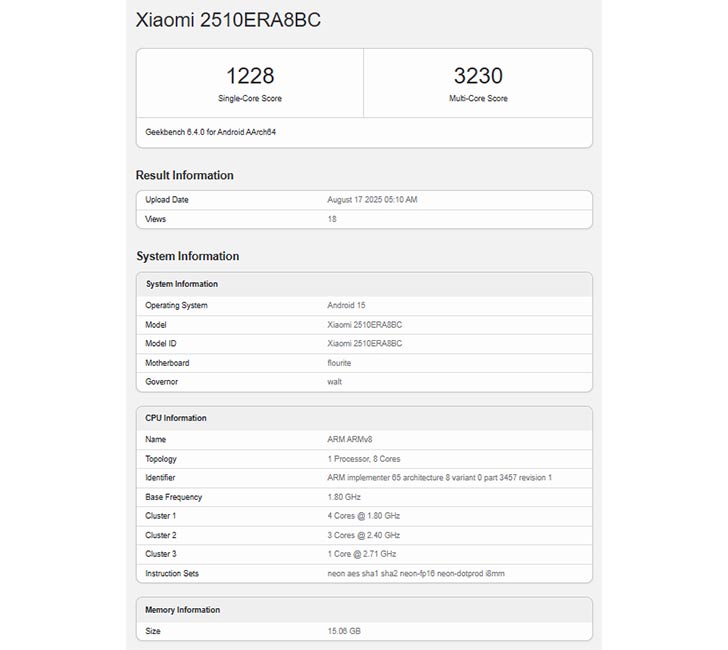Click the Operating System row label

[x=176, y=305]
